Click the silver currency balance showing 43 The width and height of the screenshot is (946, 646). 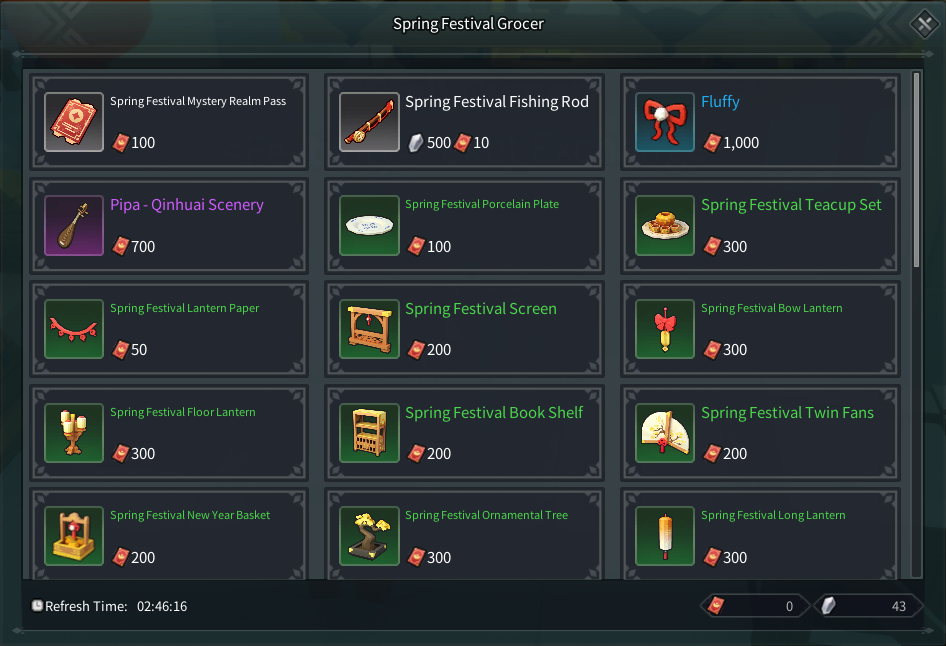[868, 606]
